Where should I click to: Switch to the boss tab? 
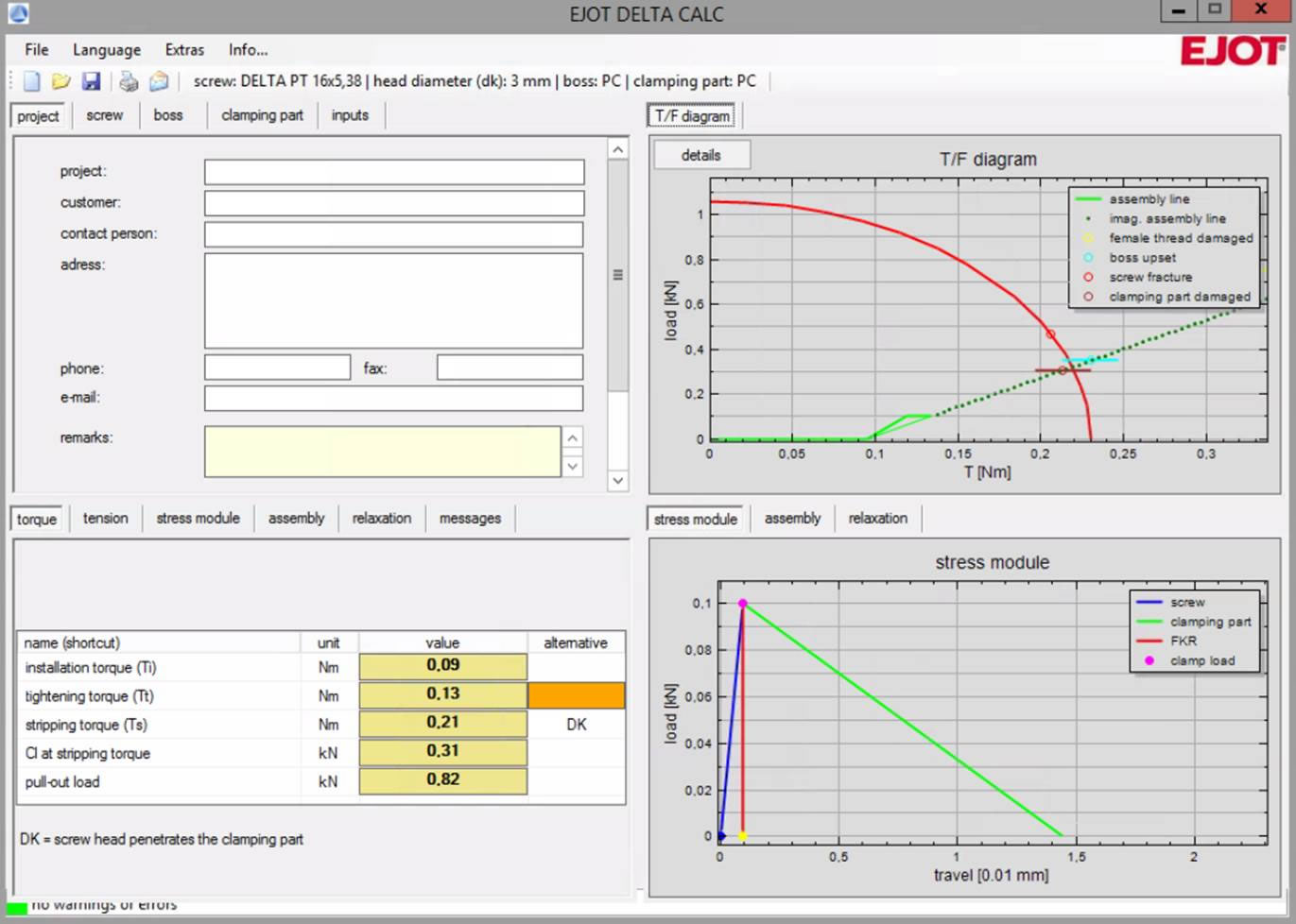click(x=168, y=115)
